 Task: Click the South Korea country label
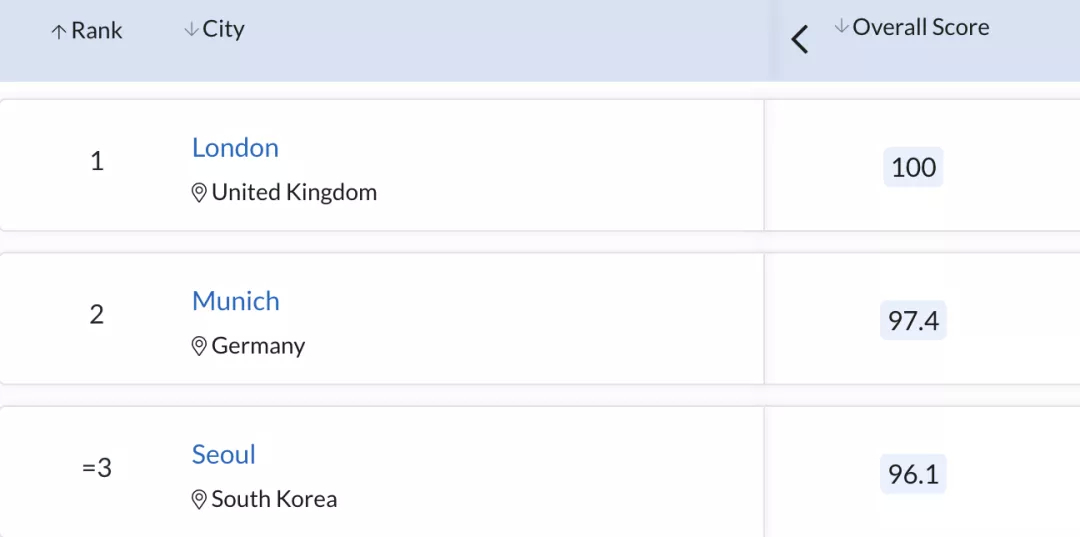coord(274,500)
